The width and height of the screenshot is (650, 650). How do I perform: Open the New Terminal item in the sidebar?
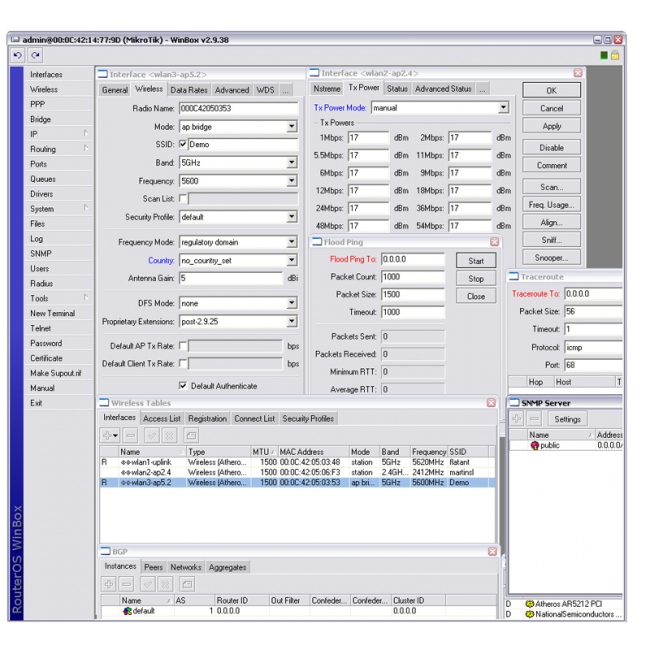(53, 313)
